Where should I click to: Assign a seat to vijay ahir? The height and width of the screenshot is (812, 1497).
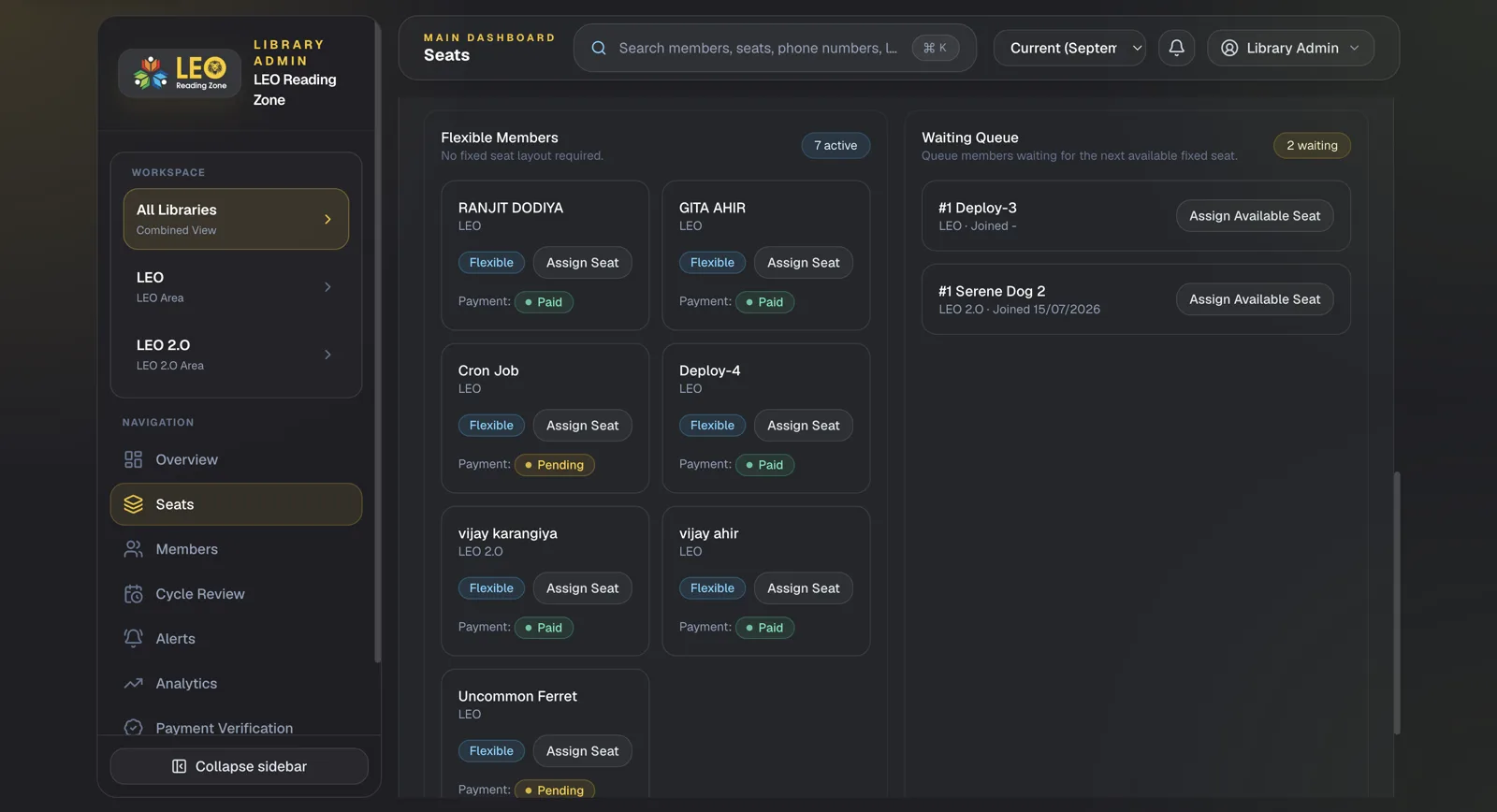click(x=803, y=588)
